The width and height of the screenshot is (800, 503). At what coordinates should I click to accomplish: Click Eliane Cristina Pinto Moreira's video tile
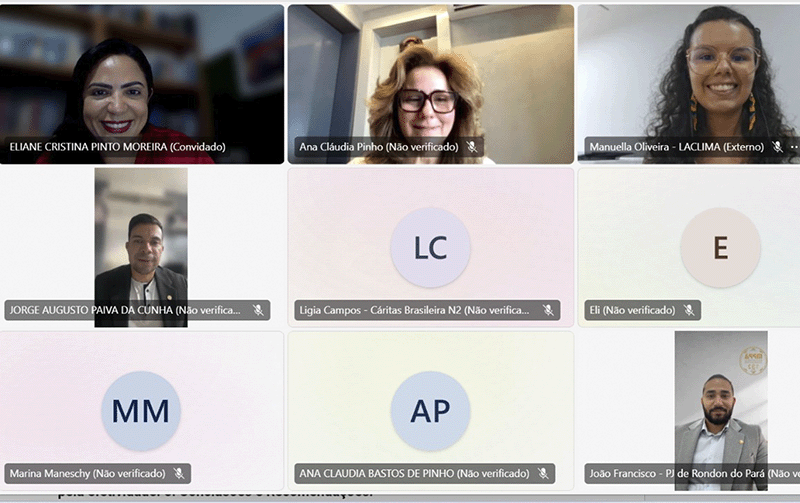click(142, 84)
